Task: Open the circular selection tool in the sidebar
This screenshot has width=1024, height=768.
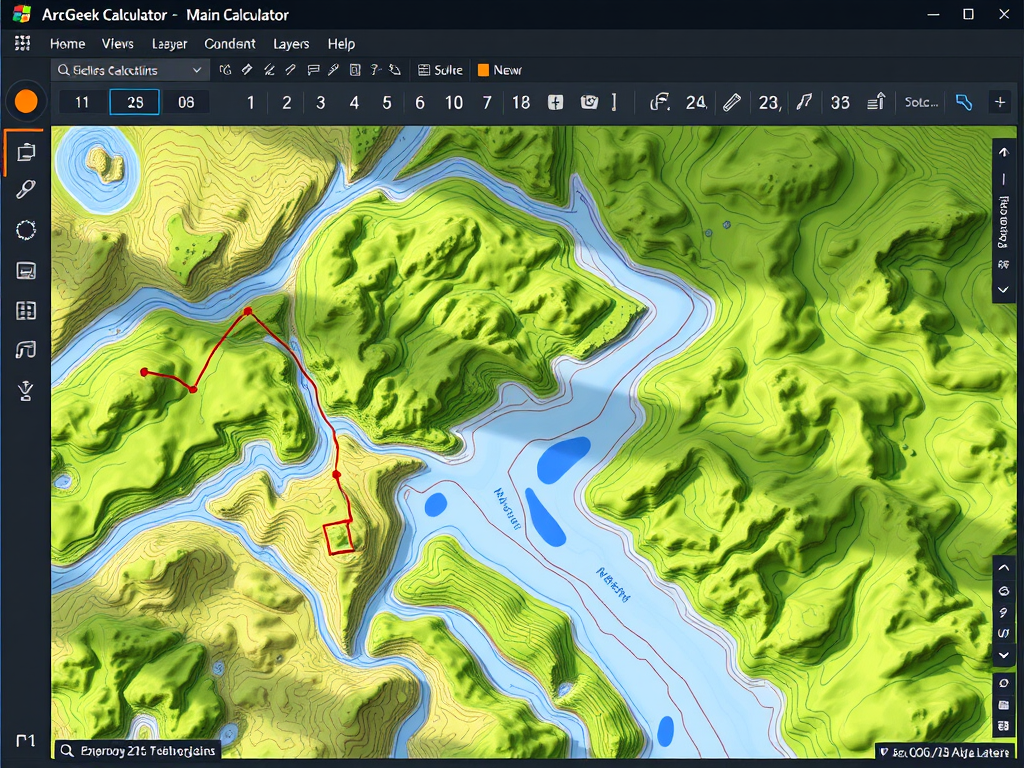Action: (26, 231)
